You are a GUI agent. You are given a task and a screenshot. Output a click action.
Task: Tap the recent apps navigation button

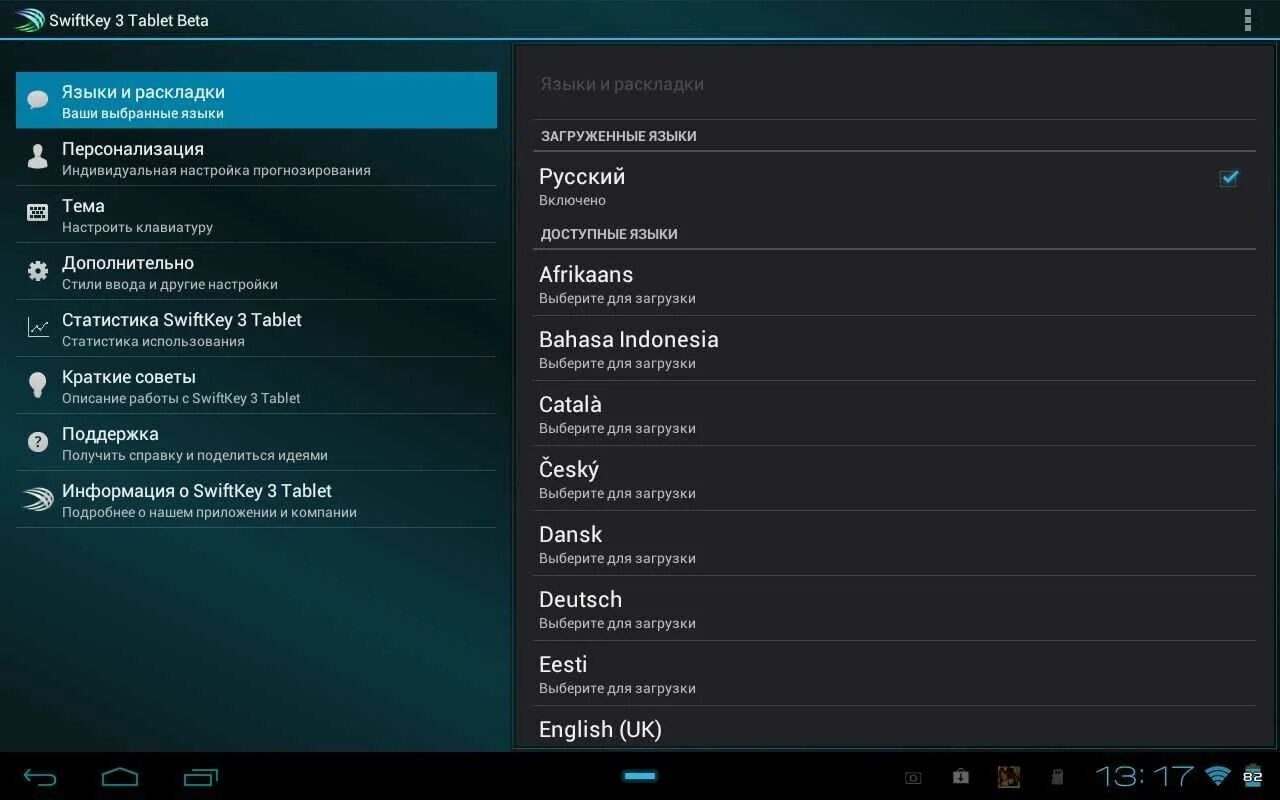[x=200, y=777]
